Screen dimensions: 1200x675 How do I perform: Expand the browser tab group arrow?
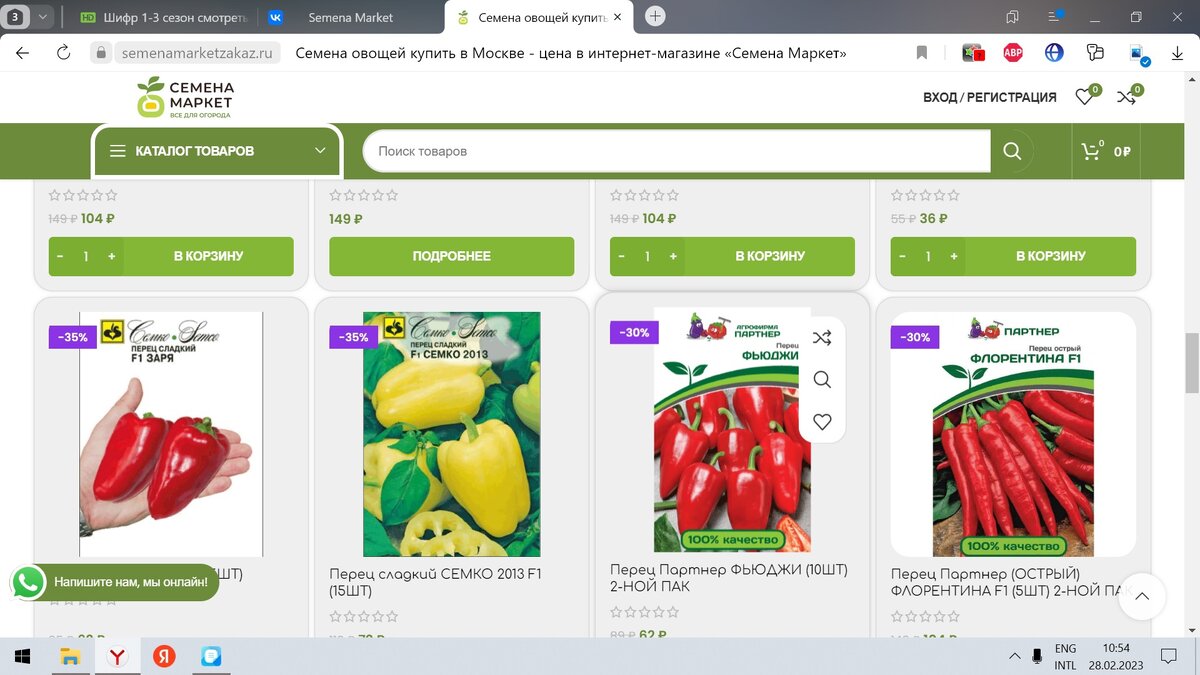coord(43,17)
